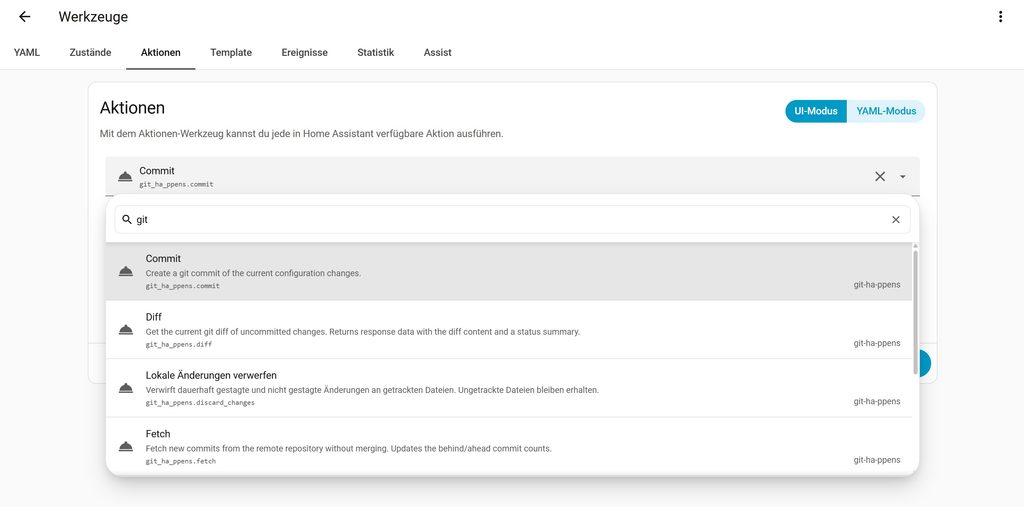The width and height of the screenshot is (1024, 507).
Task: Open the Statistik tab
Action: pos(376,52)
